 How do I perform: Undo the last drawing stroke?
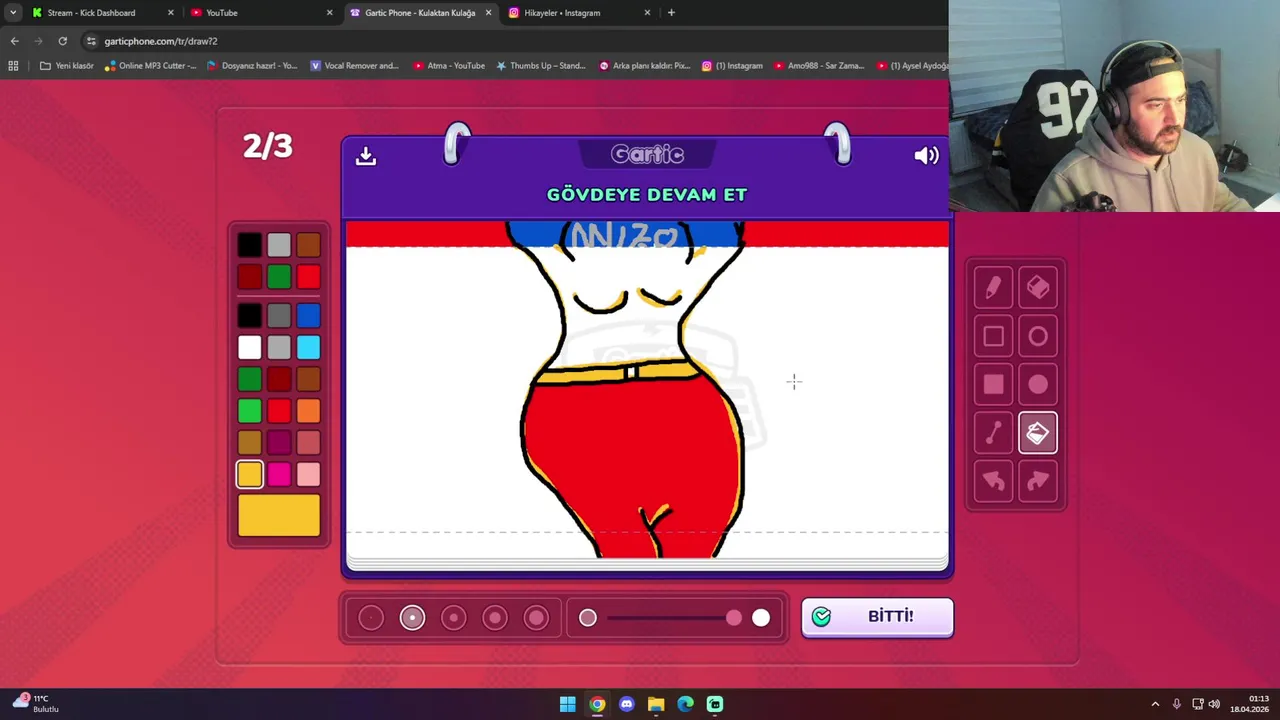coord(993,481)
